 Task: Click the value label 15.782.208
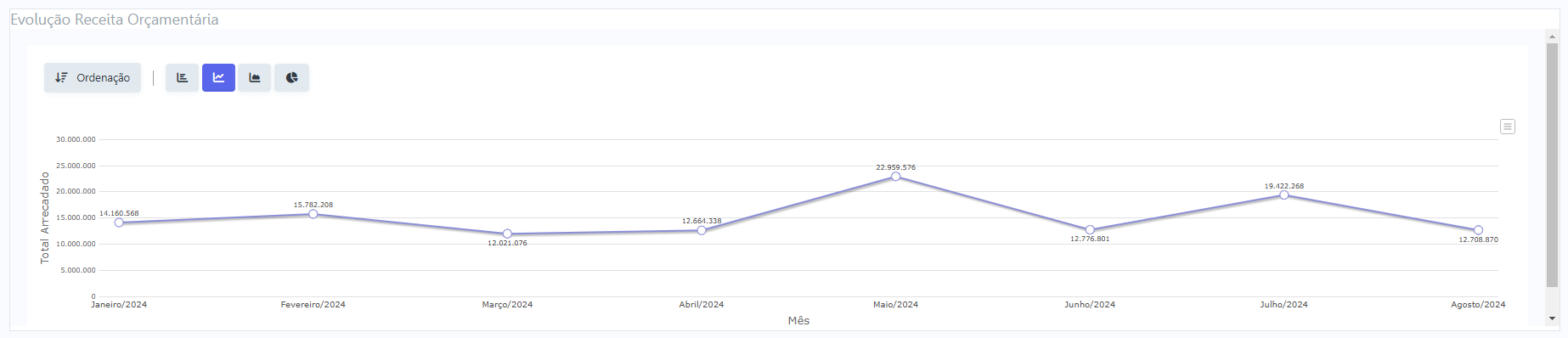tap(313, 205)
